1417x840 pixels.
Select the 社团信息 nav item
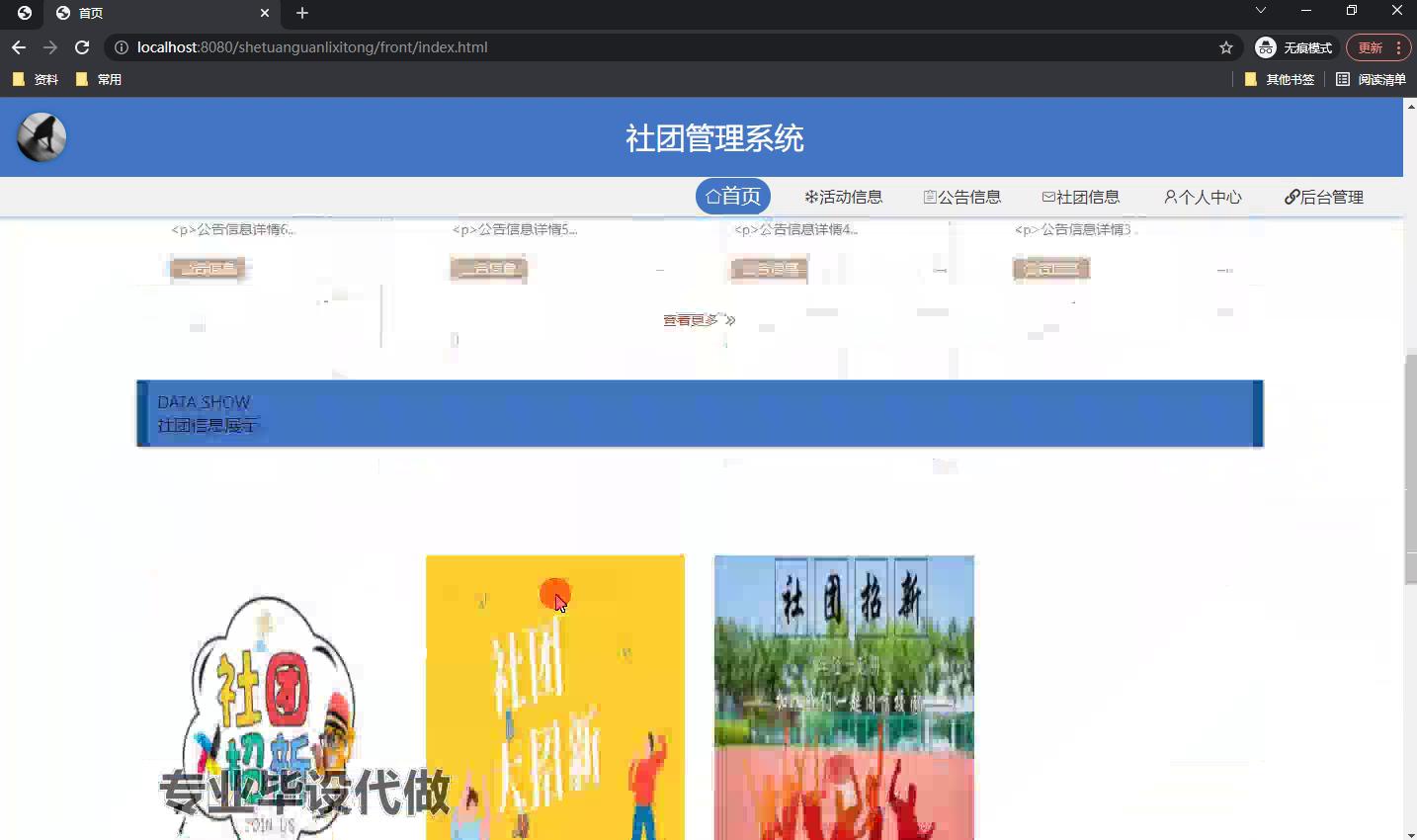1080,197
